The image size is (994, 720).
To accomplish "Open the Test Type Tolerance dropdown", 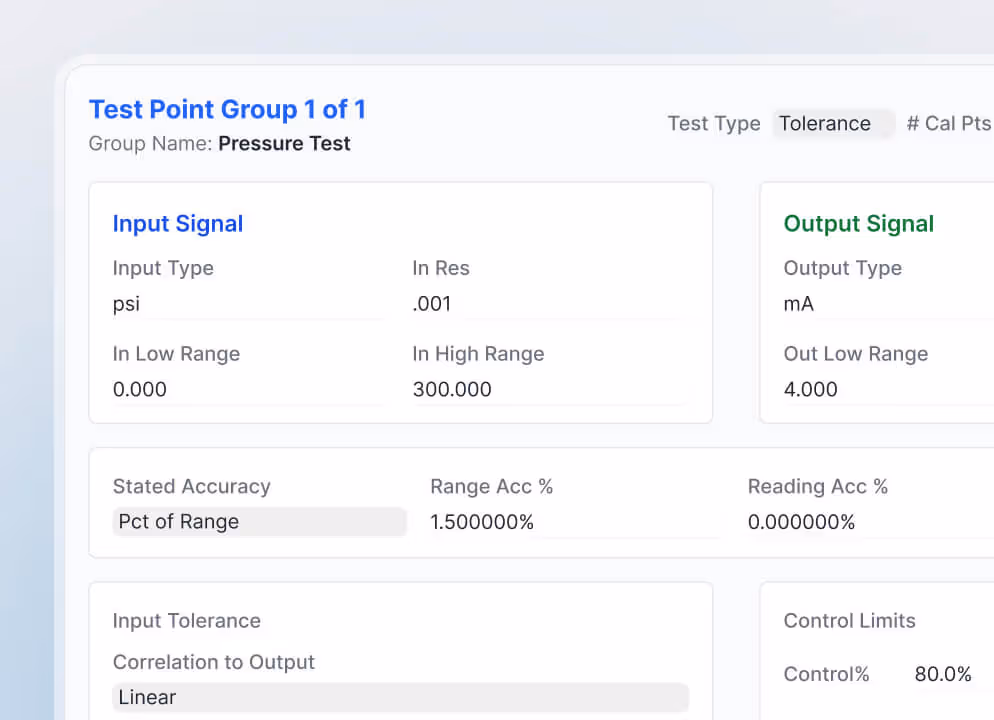I will click(833, 124).
